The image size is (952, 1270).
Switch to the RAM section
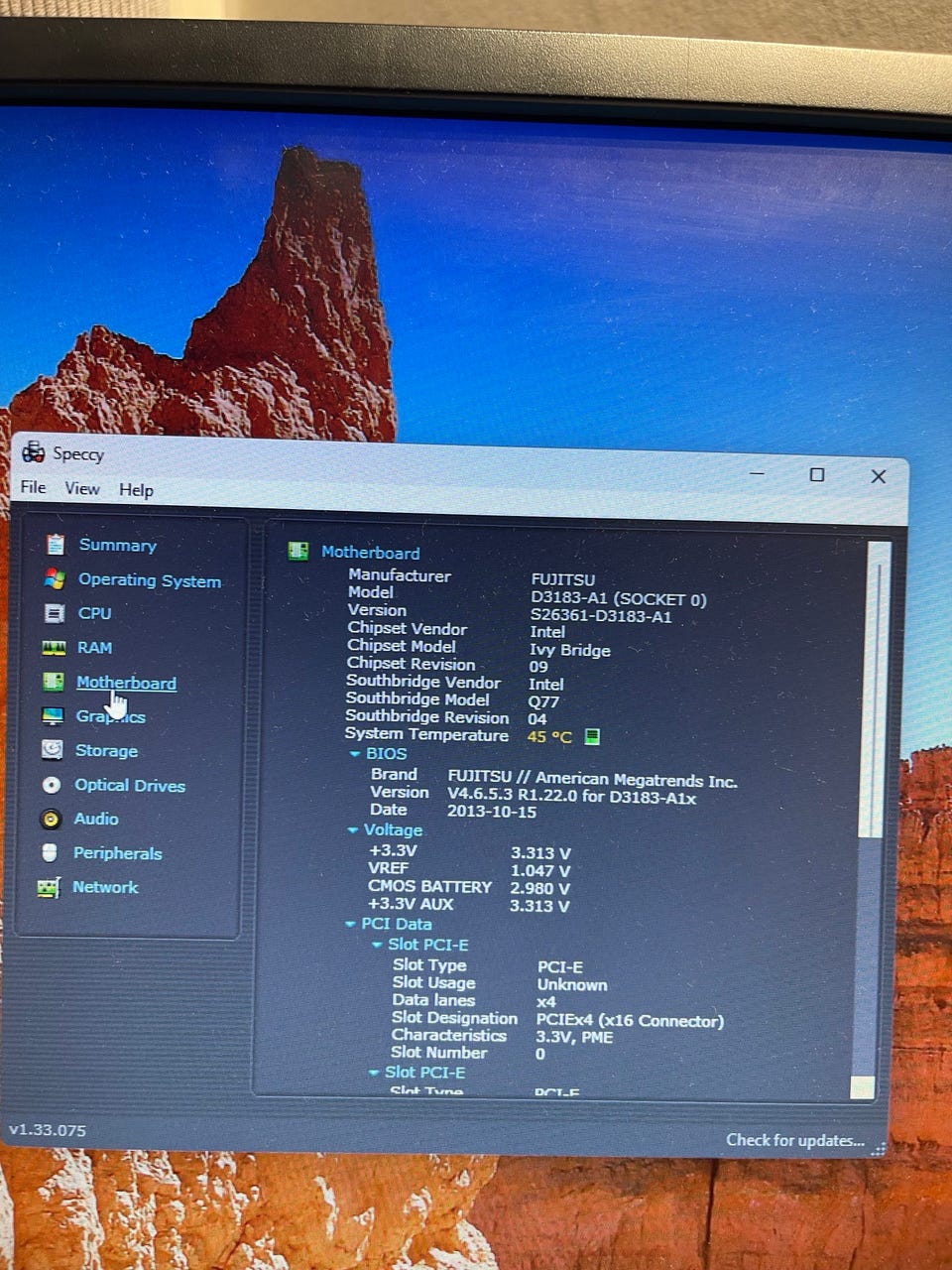[x=95, y=647]
